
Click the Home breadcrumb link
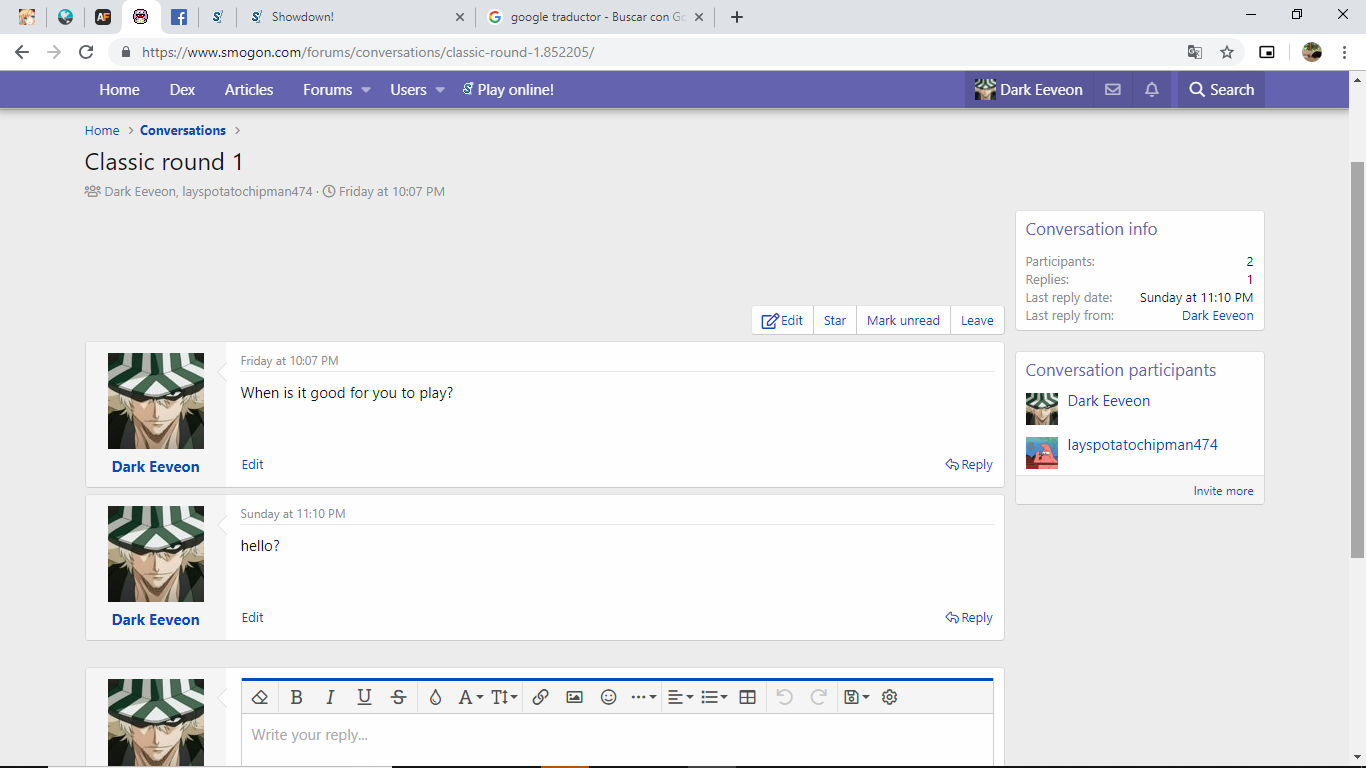click(102, 131)
